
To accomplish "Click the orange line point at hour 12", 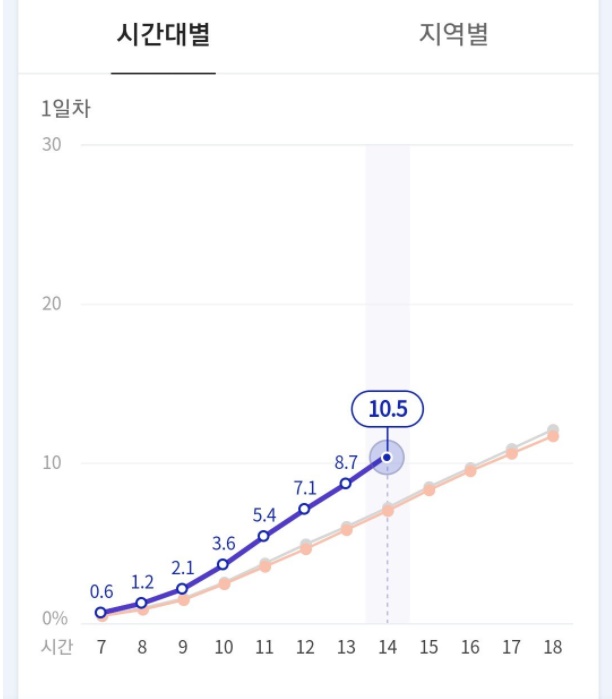I will [x=306, y=549].
